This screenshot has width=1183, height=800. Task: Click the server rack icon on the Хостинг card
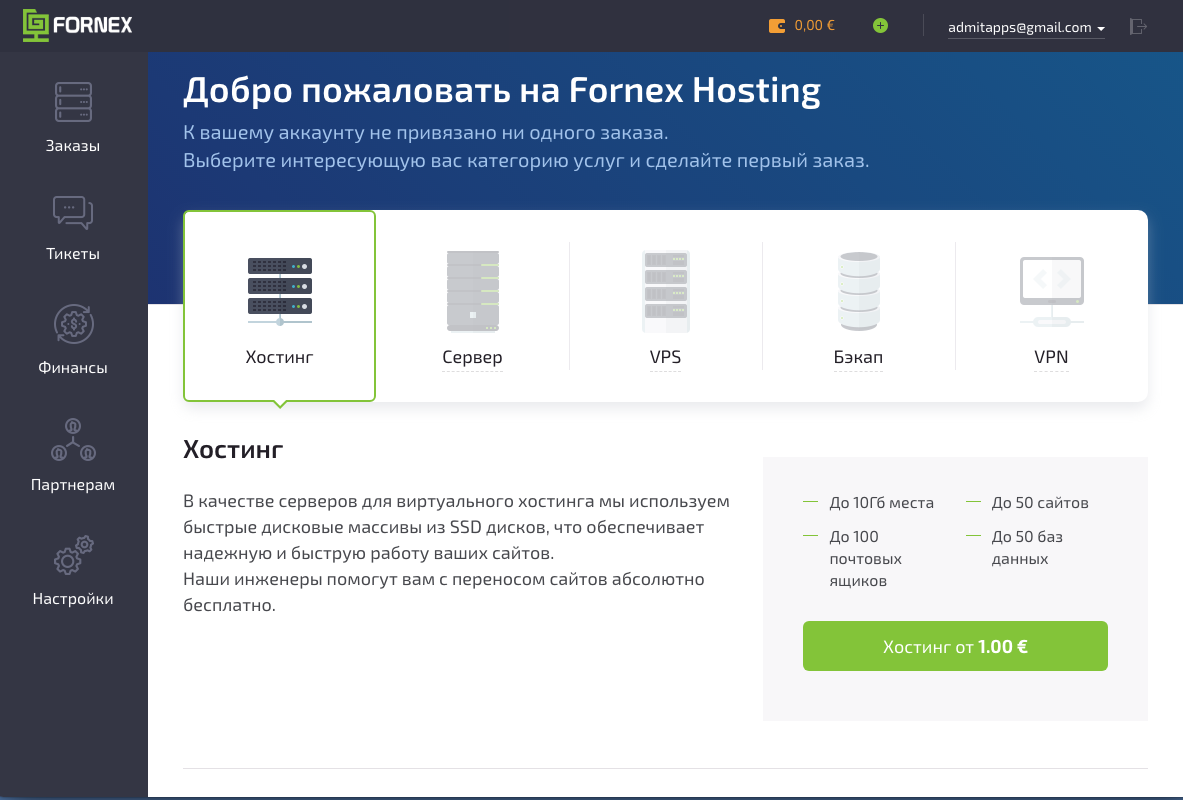click(279, 289)
